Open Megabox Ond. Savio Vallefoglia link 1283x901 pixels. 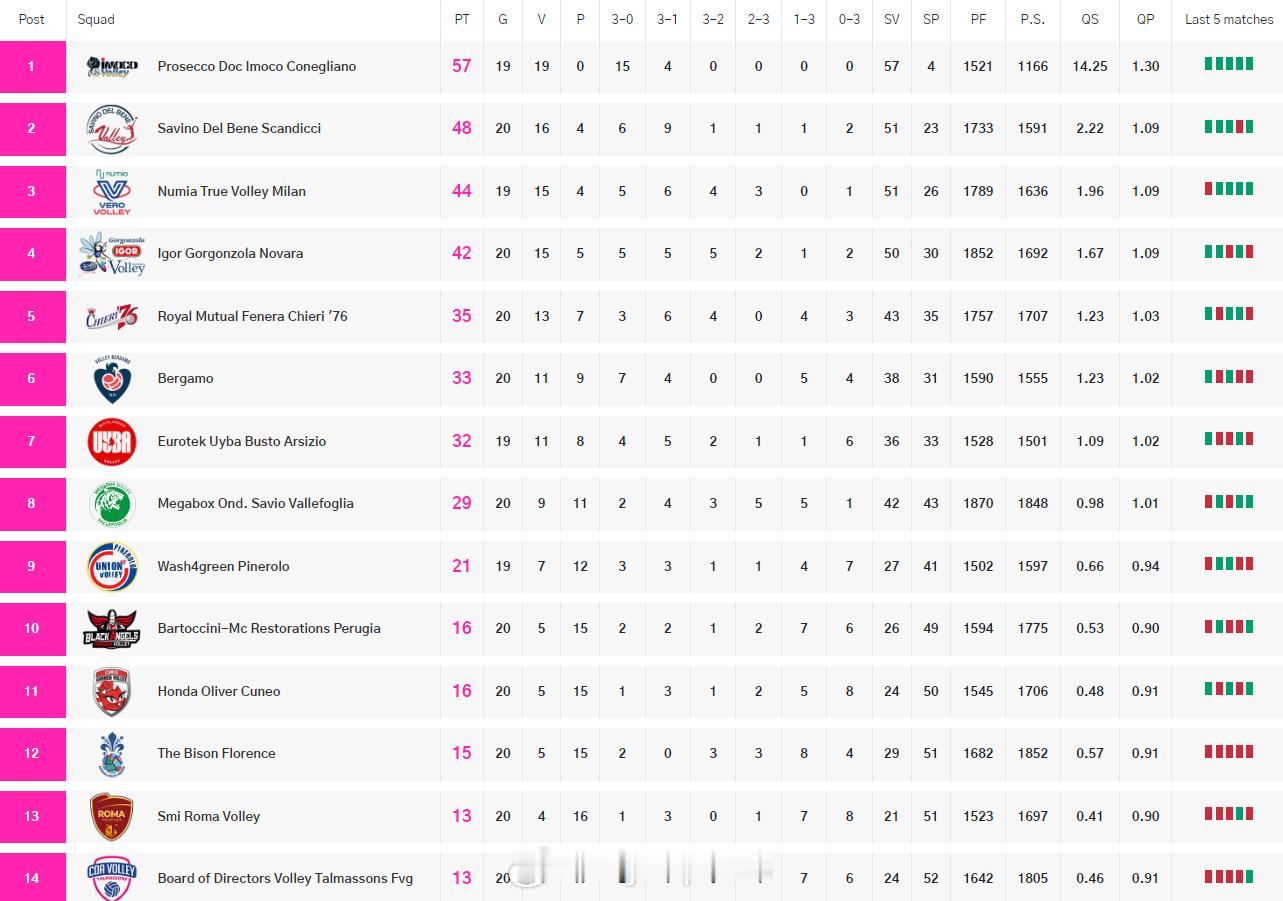256,503
